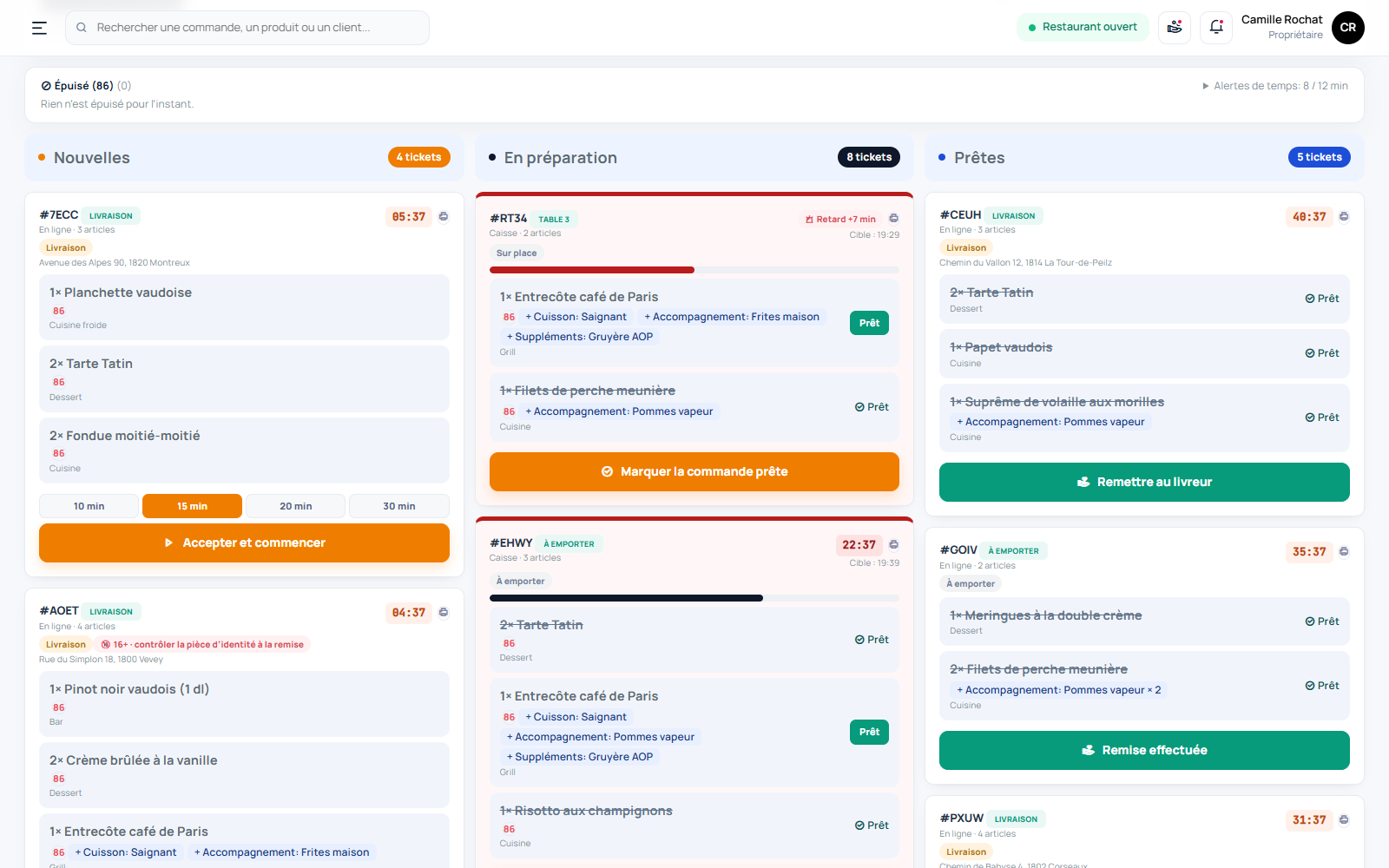Select 20 min preparation time
Image resolution: width=1389 pixels, height=868 pixels.
coord(295,506)
